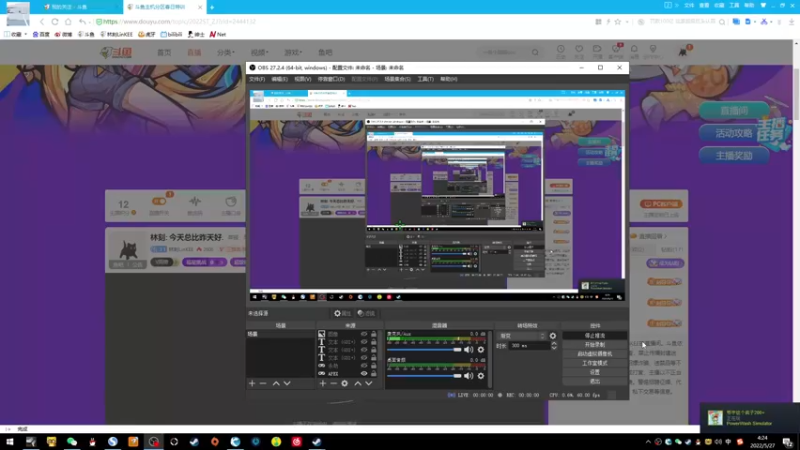Add a new scene with the plus icon
This screenshot has width=800, height=450.
tap(252, 383)
